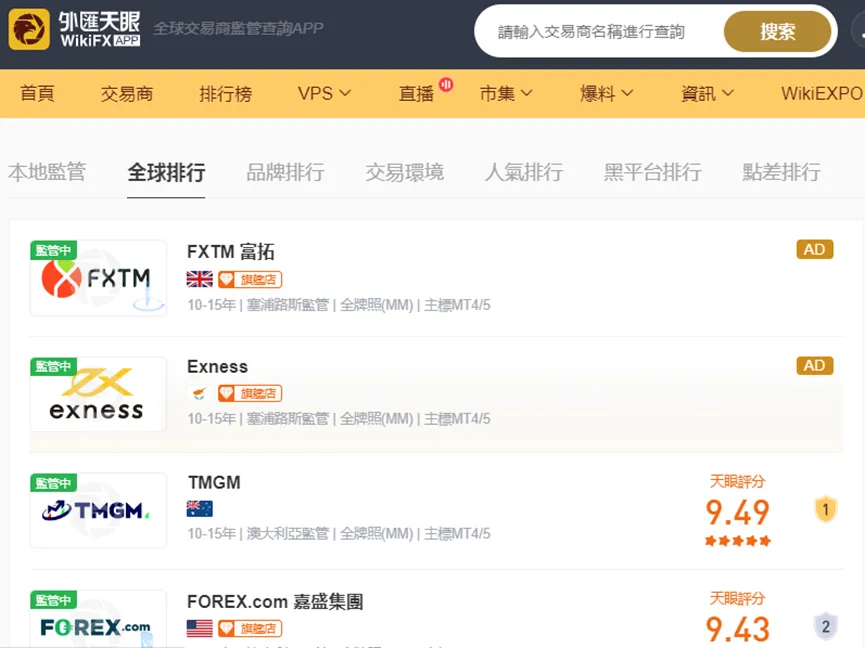Switch to the 人氣排行 tab

(524, 172)
